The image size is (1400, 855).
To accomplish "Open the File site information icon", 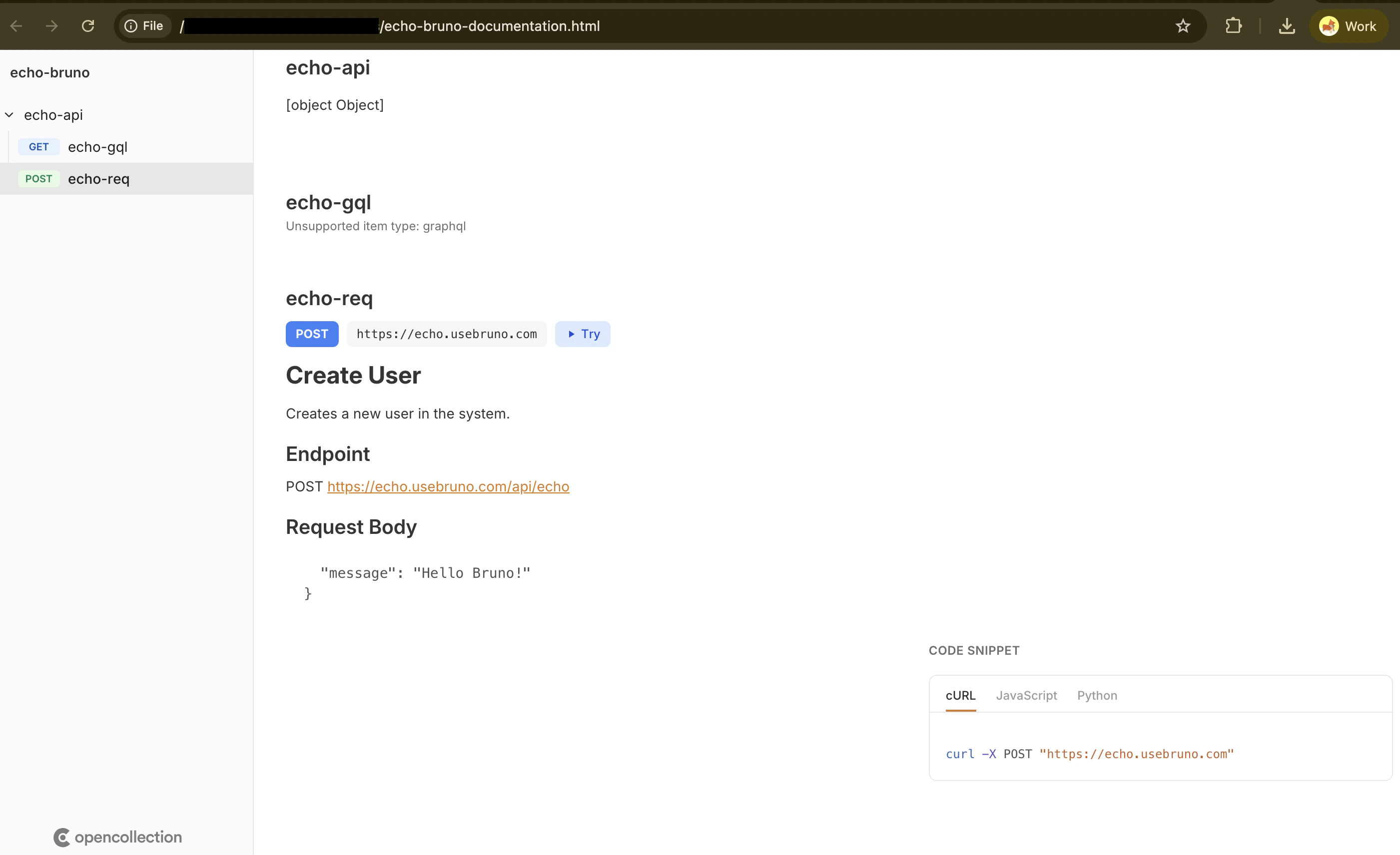I will tap(132, 25).
